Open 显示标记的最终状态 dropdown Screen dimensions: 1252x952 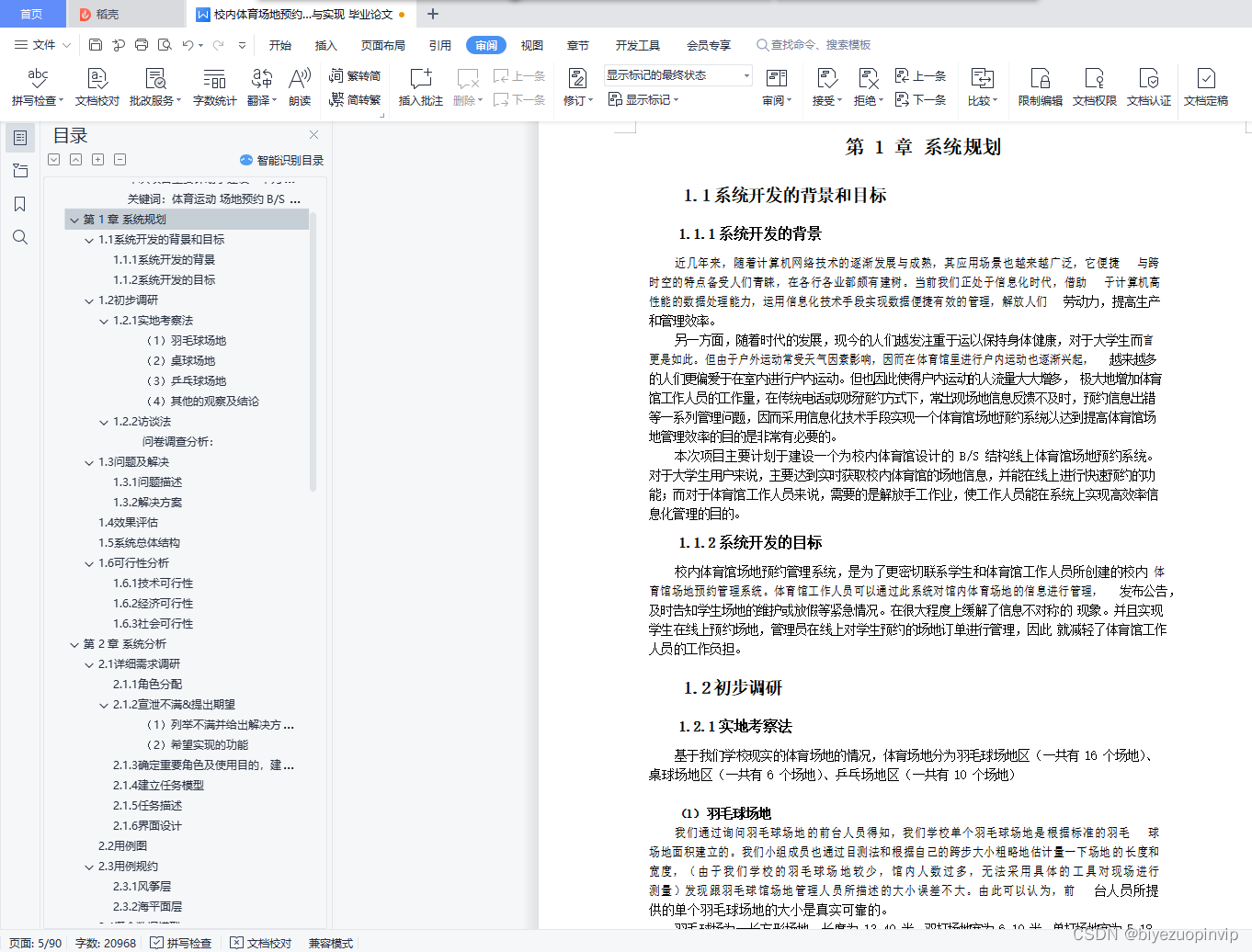pos(678,75)
